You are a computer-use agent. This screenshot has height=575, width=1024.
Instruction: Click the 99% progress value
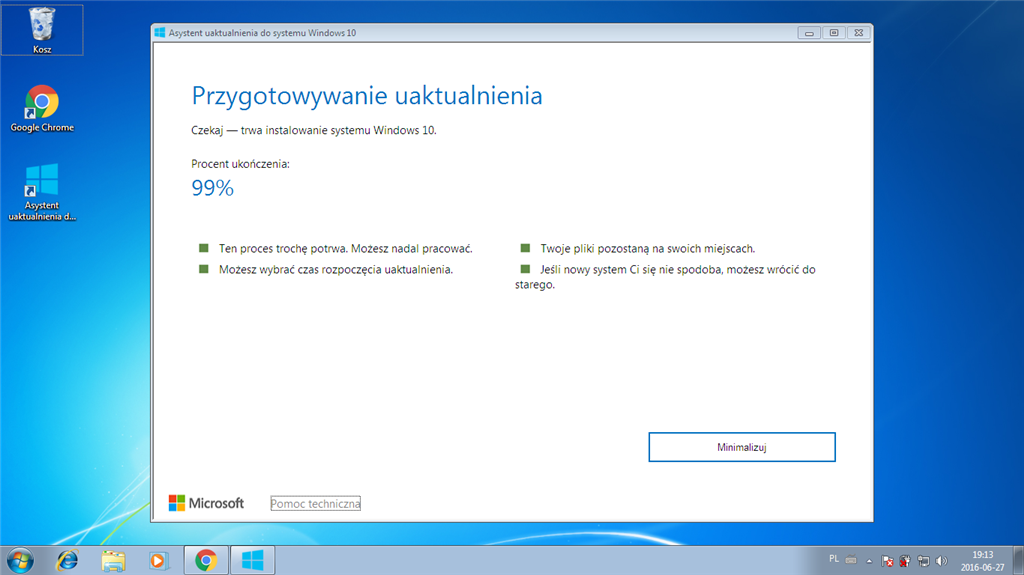point(212,188)
